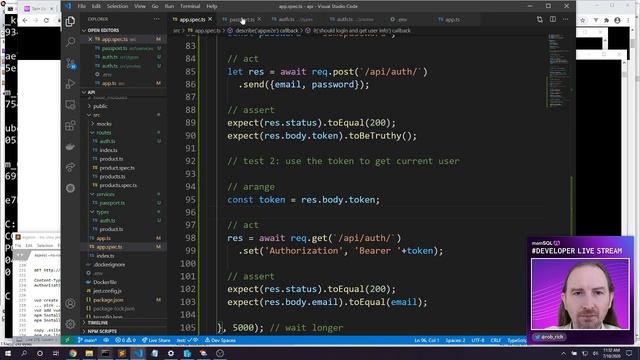Click the Windows Start button

[8, 353]
